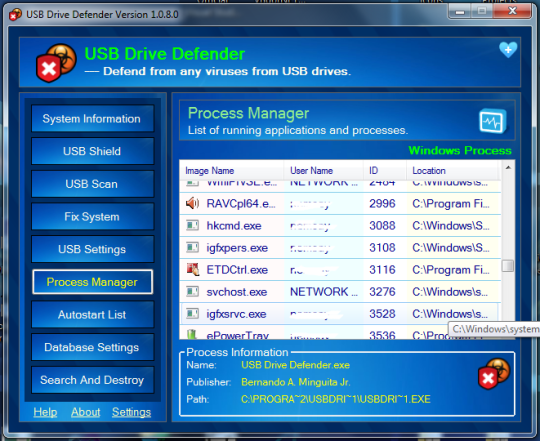
Task: Click the blue heart plus icon
Action: (508, 50)
